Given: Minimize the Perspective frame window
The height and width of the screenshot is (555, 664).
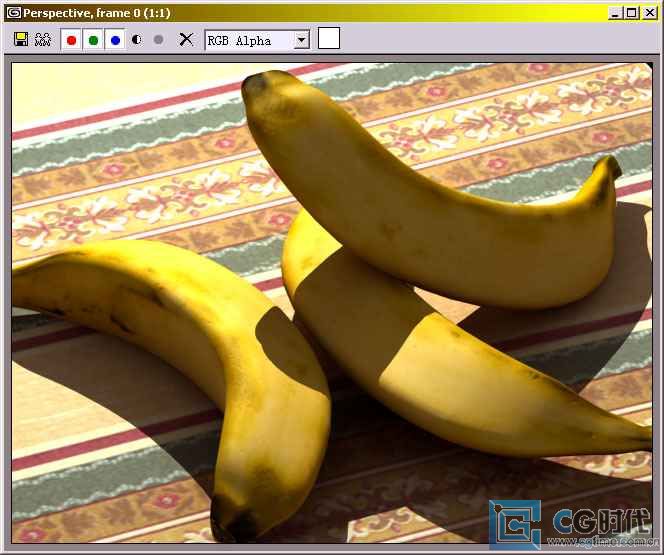Looking at the screenshot, I should tap(615, 13).
